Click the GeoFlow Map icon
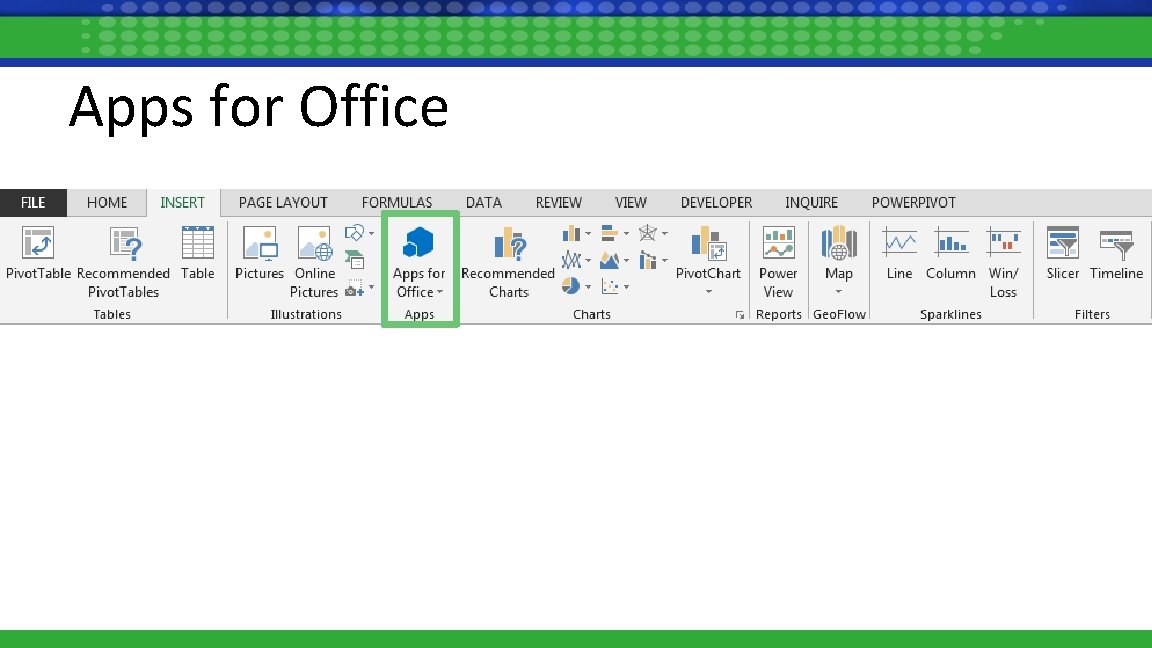The height and width of the screenshot is (648, 1152). click(838, 243)
